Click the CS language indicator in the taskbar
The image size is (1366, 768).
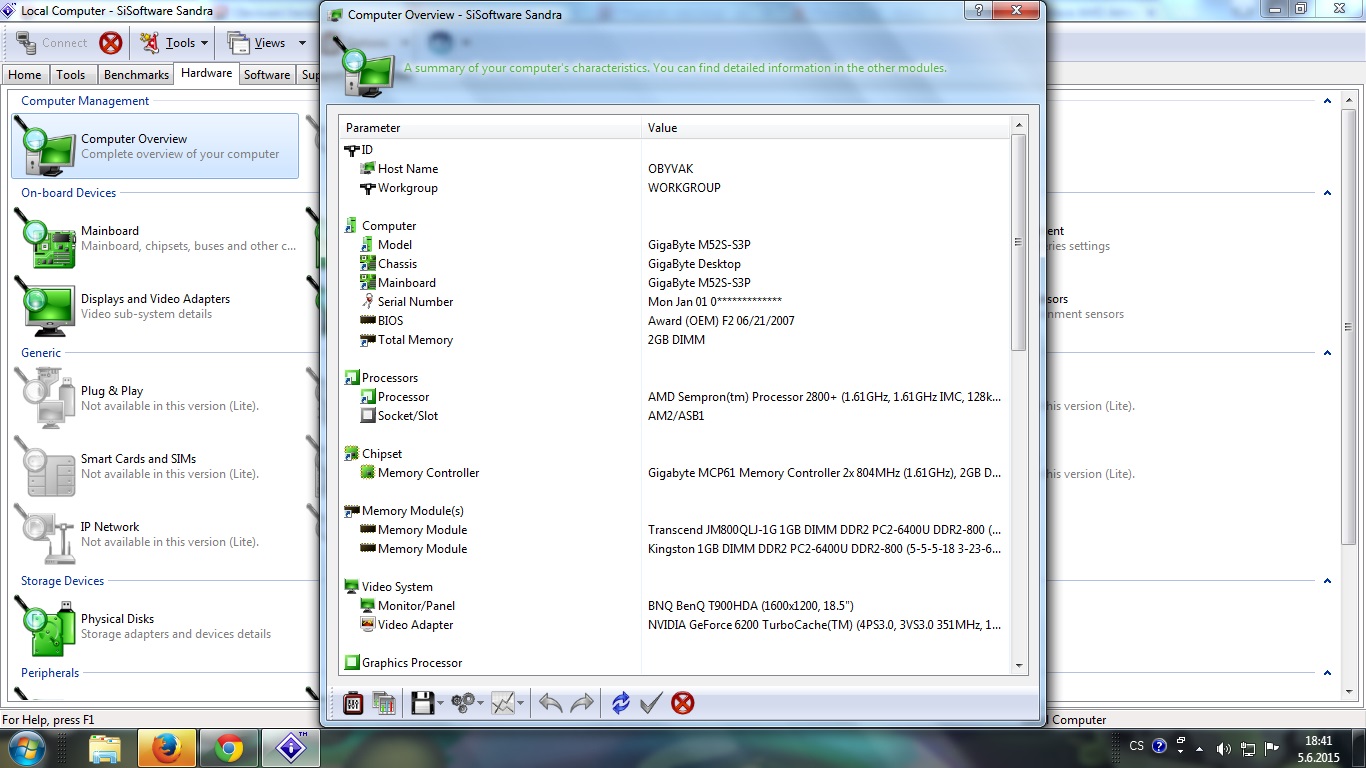point(1136,746)
